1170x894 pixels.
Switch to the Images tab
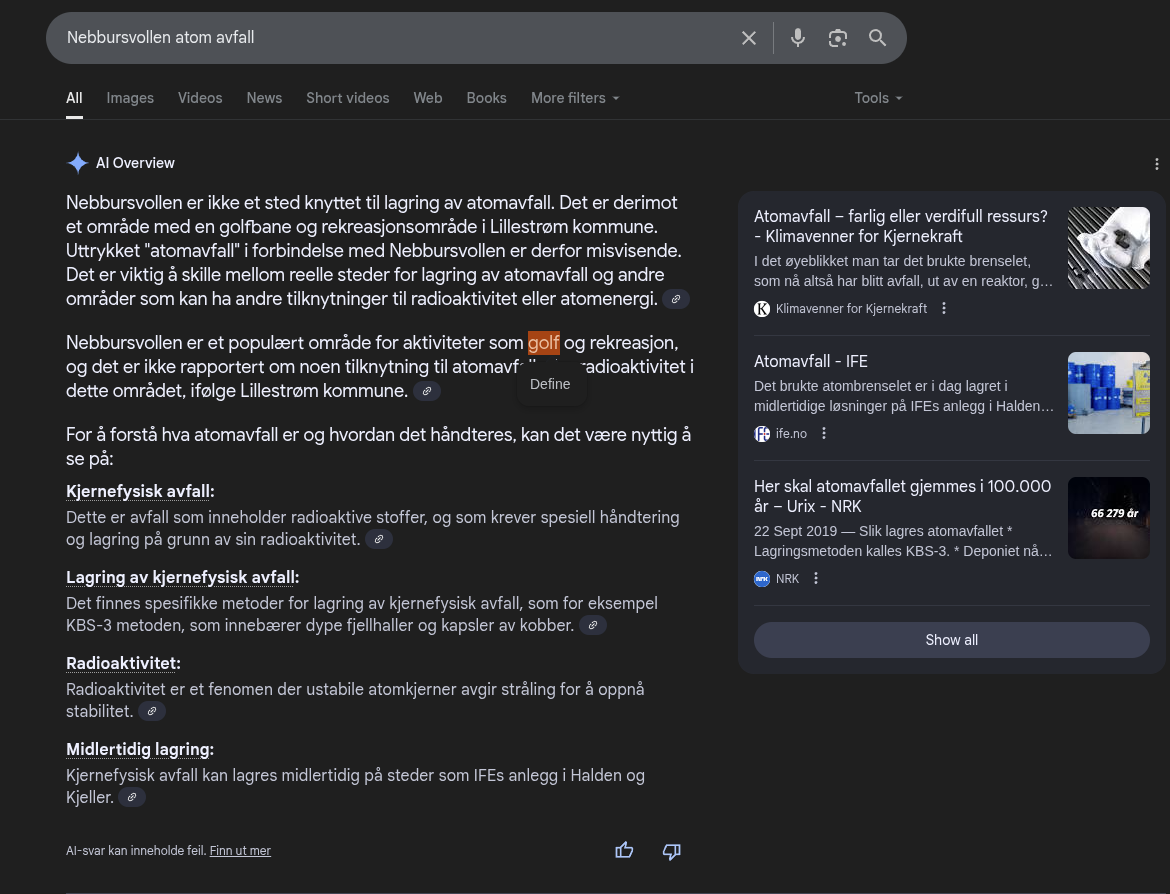130,98
